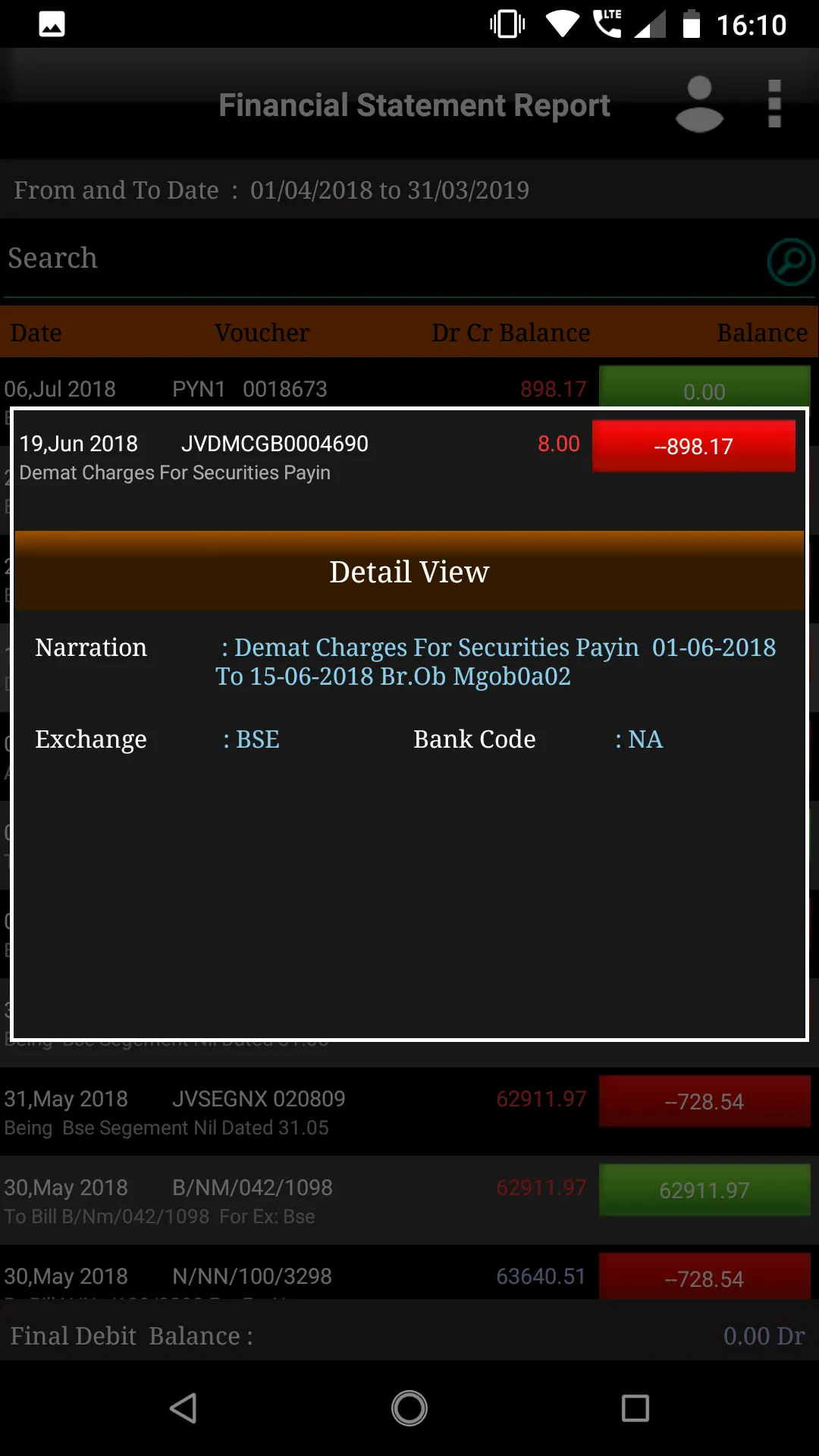Tap the LTE call status icon
The height and width of the screenshot is (1456, 819).
tap(607, 24)
